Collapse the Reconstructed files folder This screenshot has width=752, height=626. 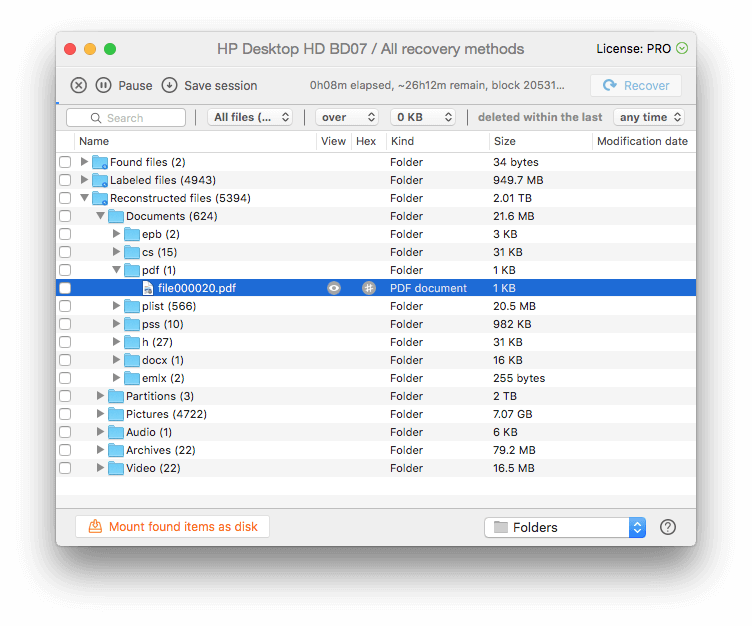click(x=84, y=198)
